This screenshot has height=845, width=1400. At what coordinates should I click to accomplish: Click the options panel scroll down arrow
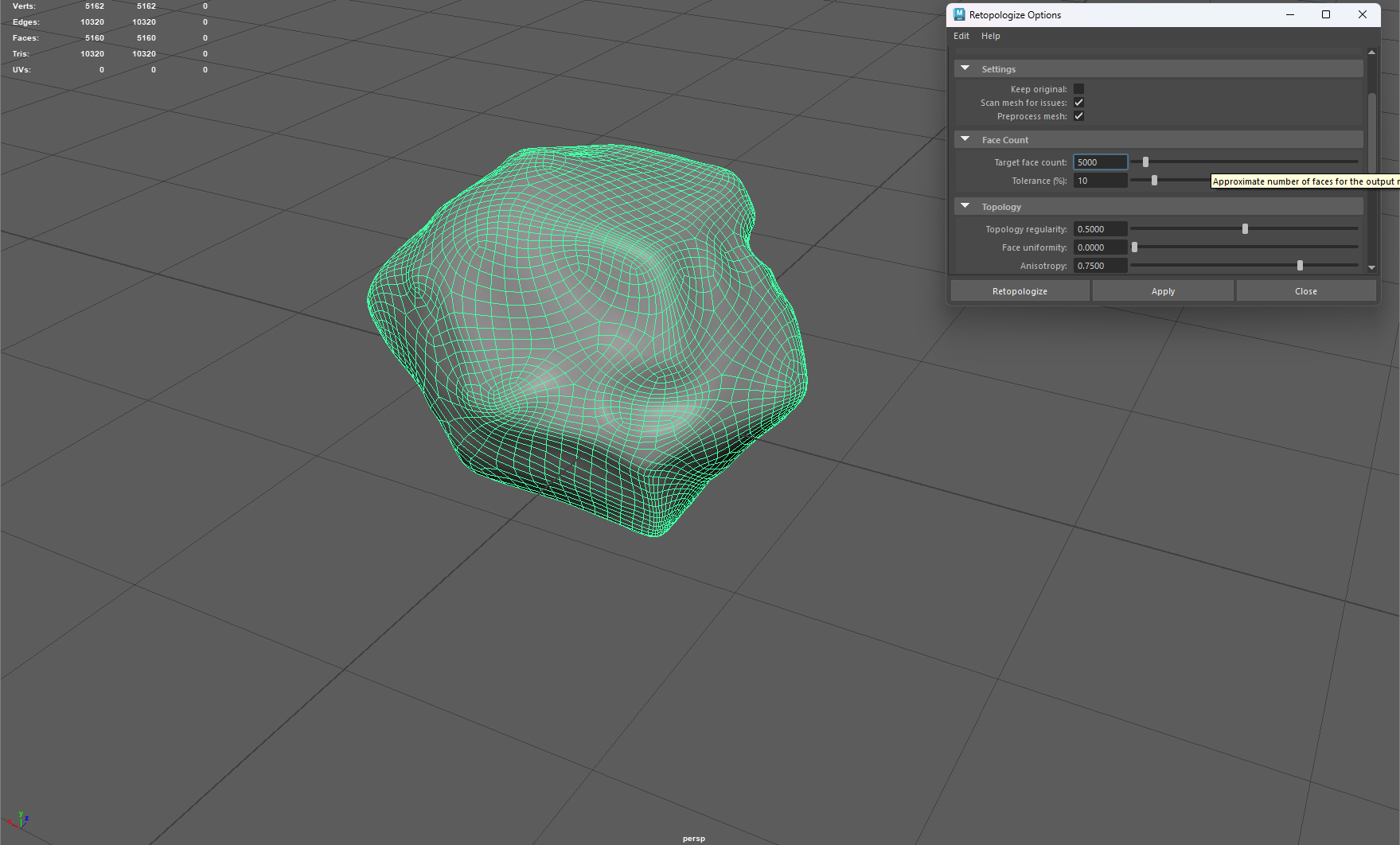tap(1371, 268)
